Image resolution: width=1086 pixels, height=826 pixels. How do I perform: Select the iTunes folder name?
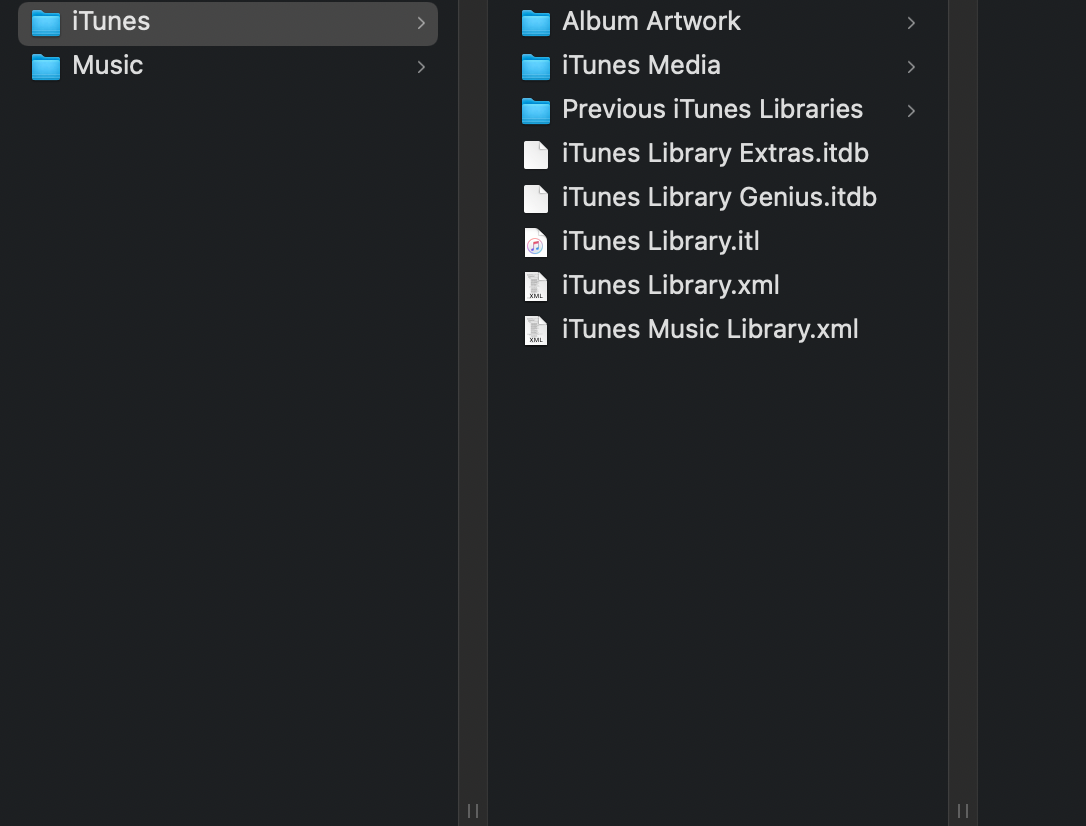pyautogui.click(x=111, y=21)
